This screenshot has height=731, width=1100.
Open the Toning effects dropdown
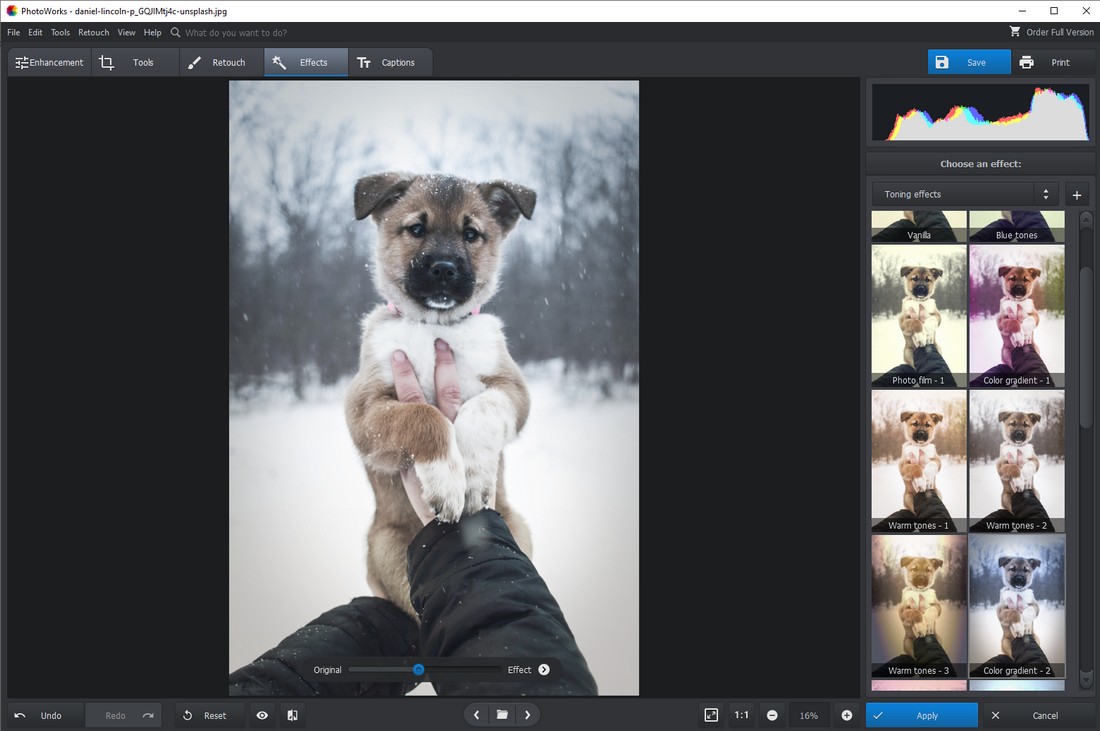pos(965,195)
